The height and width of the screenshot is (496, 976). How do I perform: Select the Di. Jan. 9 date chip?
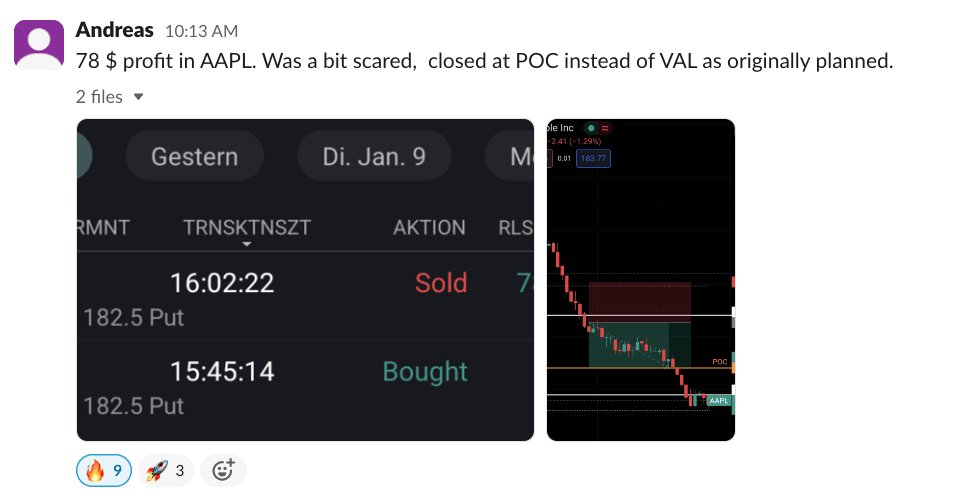tap(374, 157)
